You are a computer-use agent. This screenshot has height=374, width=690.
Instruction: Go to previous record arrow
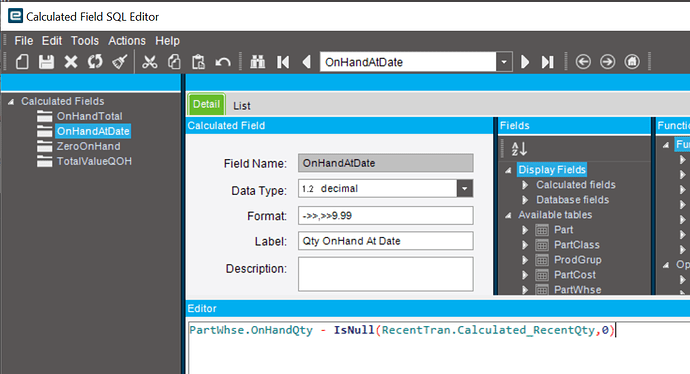click(x=307, y=62)
